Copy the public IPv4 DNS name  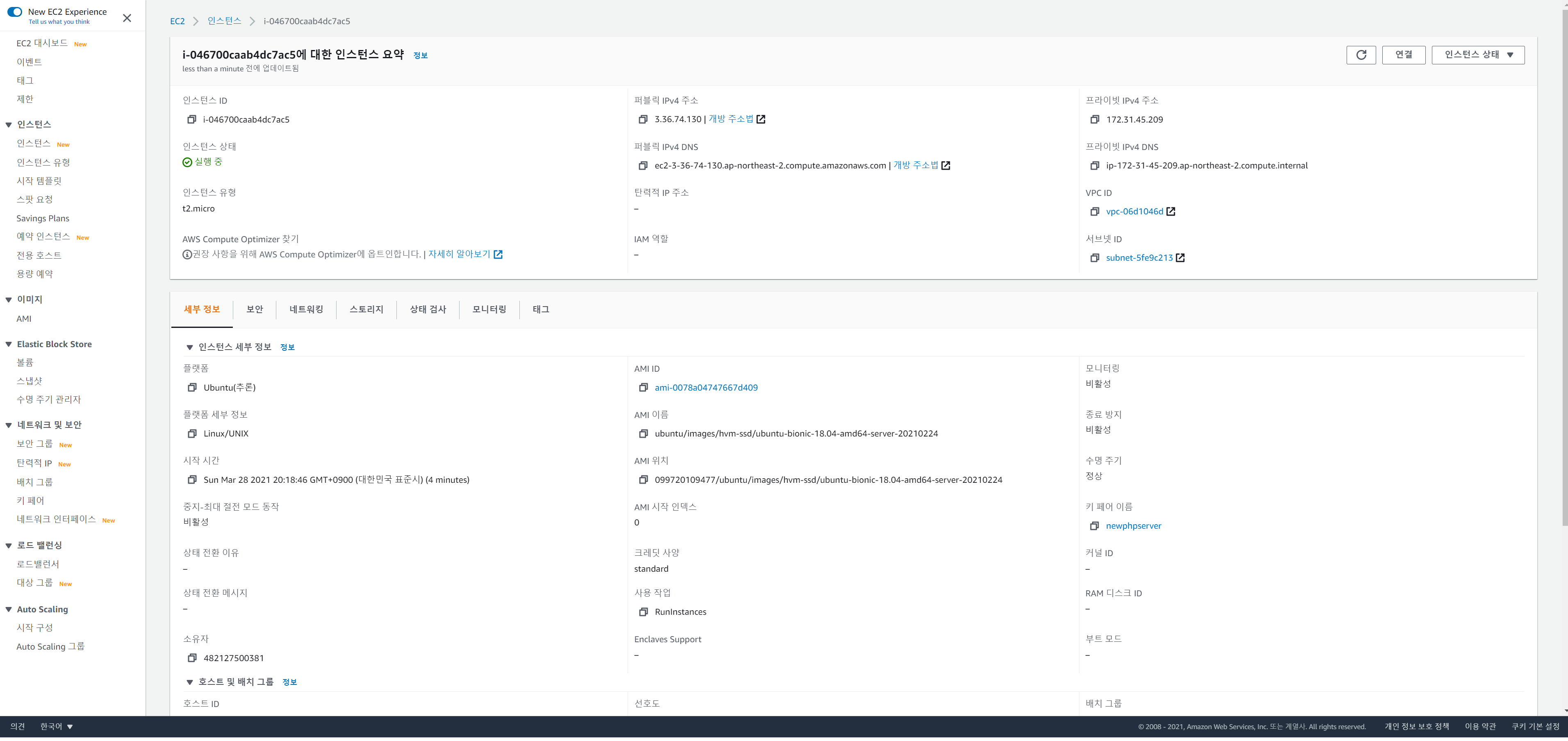tap(643, 166)
